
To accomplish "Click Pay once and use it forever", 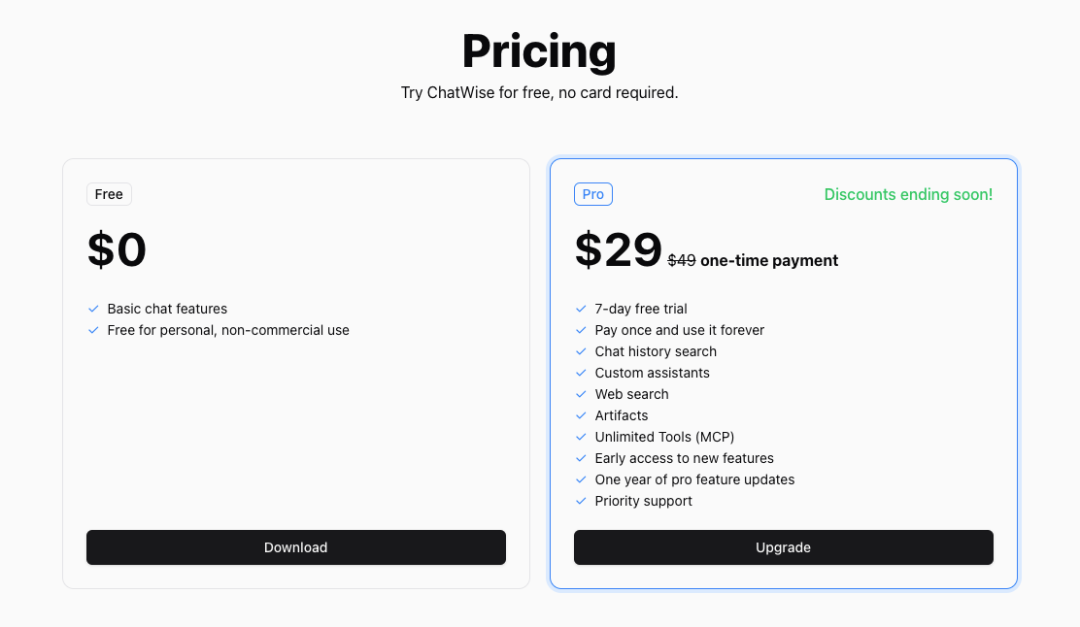I will click(x=679, y=330).
